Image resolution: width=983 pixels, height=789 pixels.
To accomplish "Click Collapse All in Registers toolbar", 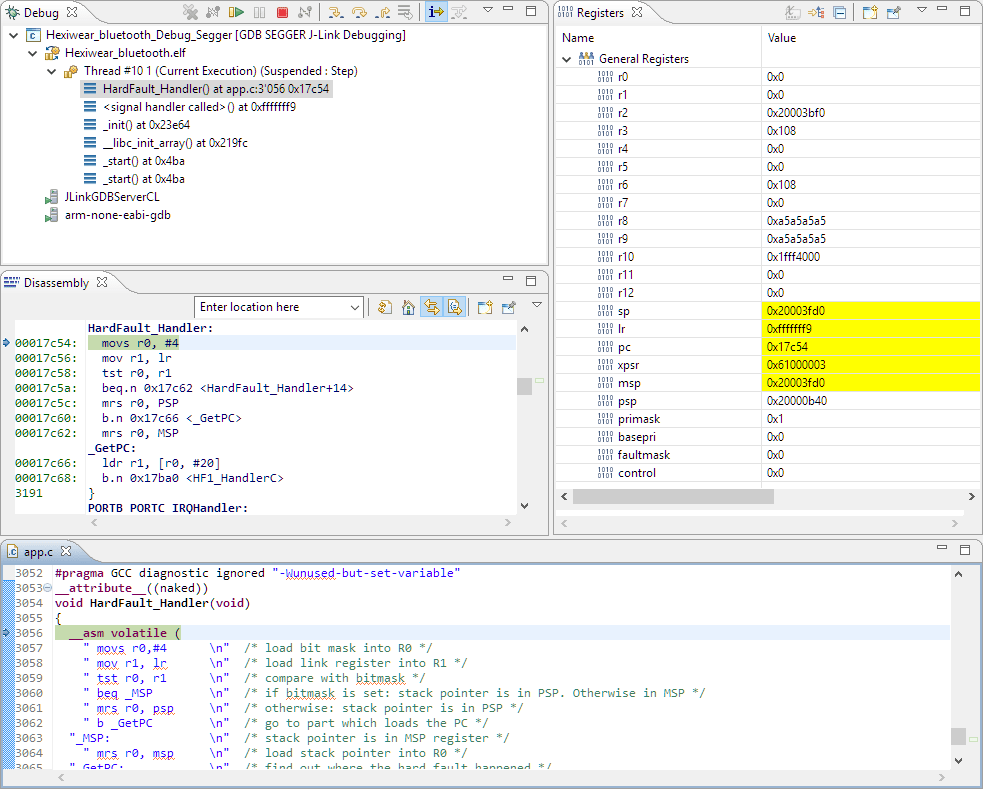I will [x=840, y=12].
